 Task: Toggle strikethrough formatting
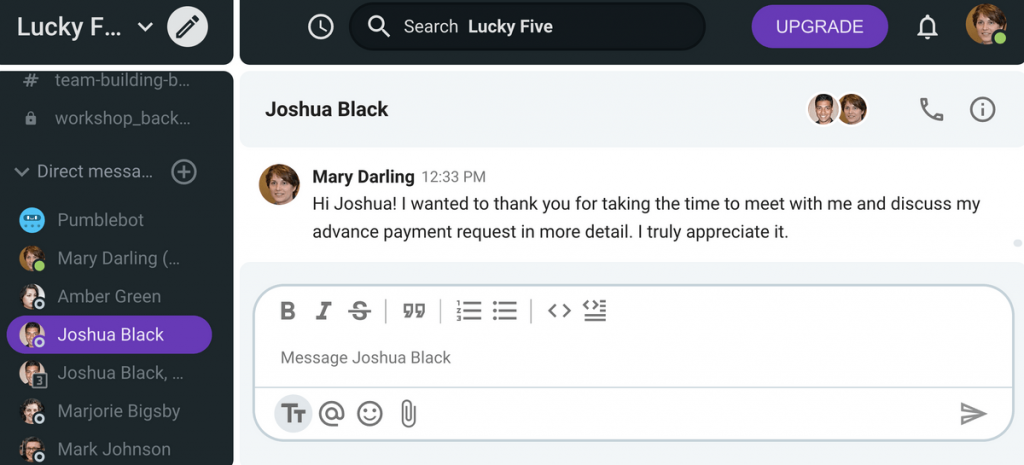coord(359,311)
